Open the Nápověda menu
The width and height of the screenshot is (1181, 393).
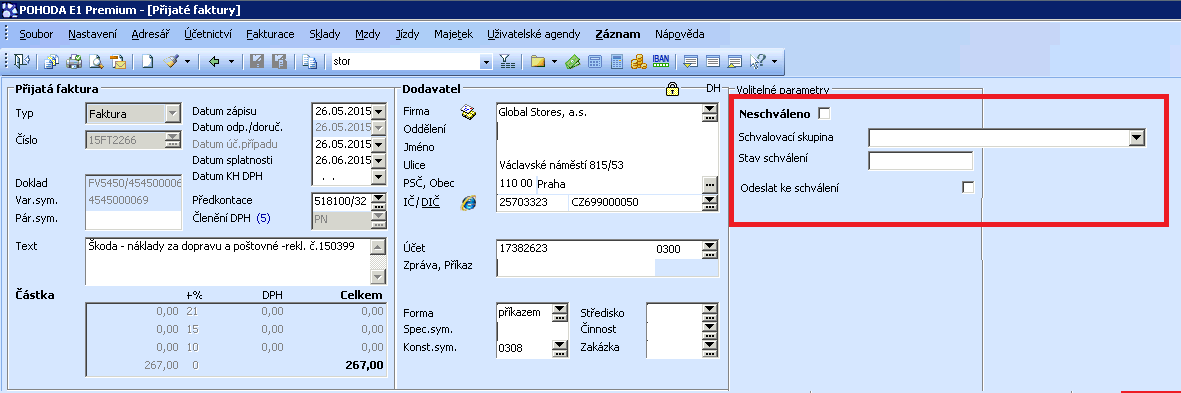(680, 34)
